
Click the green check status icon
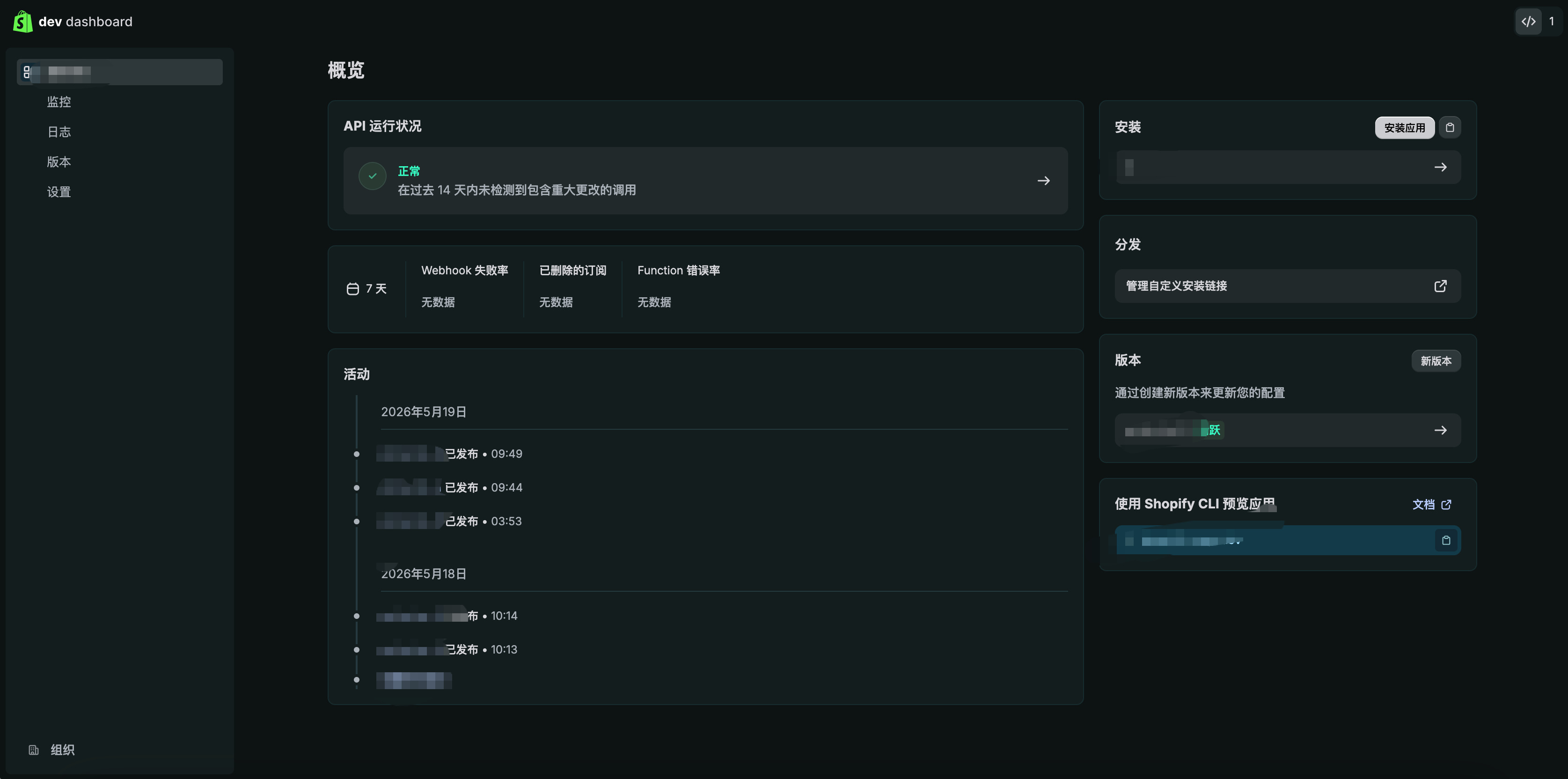point(373,176)
